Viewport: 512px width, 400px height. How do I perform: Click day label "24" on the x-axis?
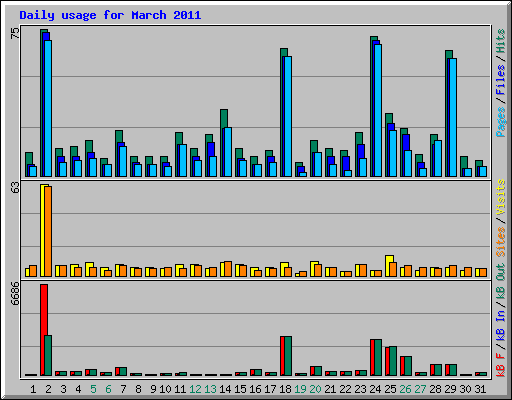coord(375,389)
